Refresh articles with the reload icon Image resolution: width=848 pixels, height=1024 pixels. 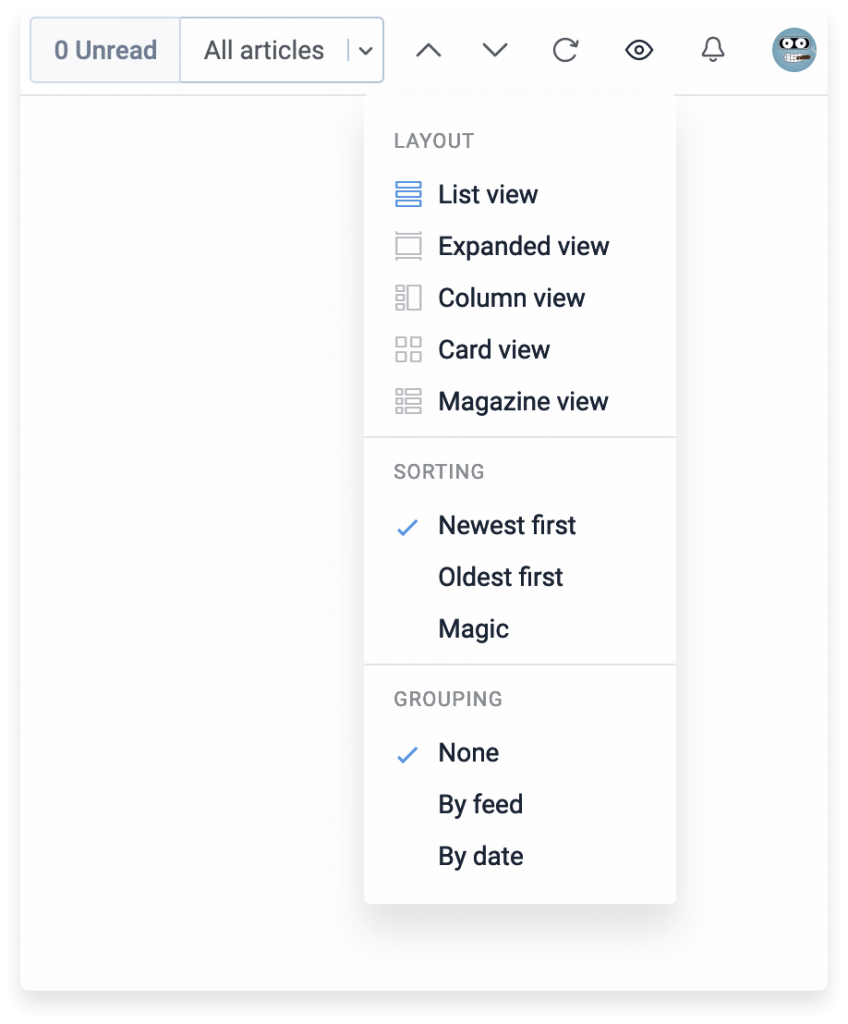pos(565,49)
